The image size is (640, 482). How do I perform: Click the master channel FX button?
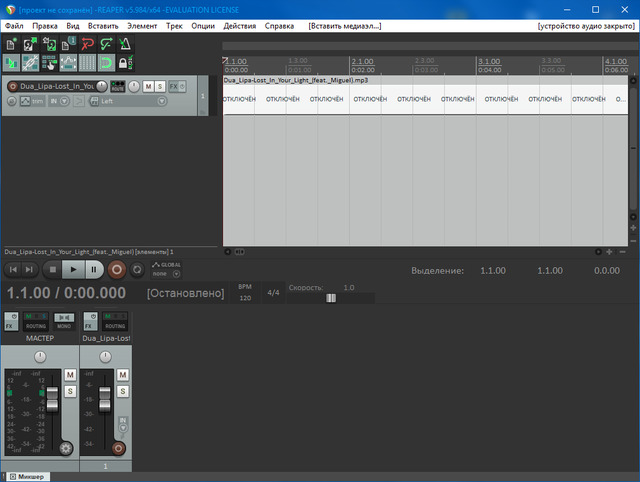11,325
